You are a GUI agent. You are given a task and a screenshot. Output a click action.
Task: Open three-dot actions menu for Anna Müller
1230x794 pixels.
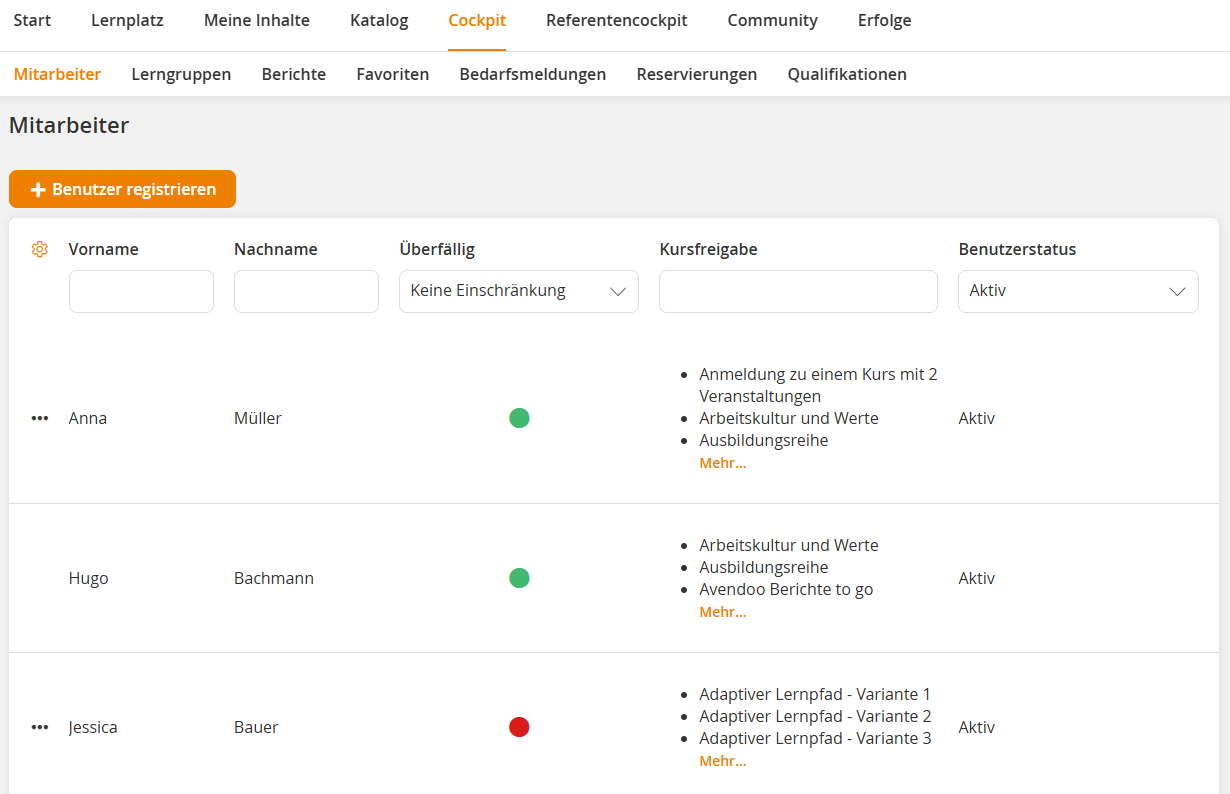pos(40,419)
